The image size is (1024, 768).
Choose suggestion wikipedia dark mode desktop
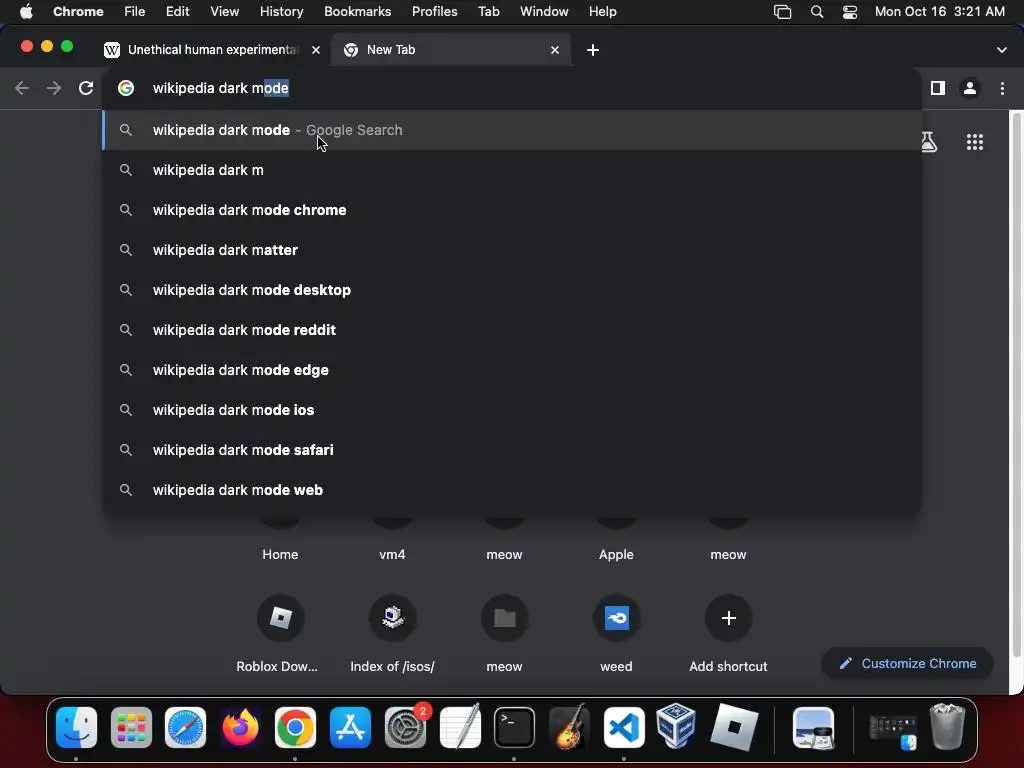pyautogui.click(x=512, y=290)
